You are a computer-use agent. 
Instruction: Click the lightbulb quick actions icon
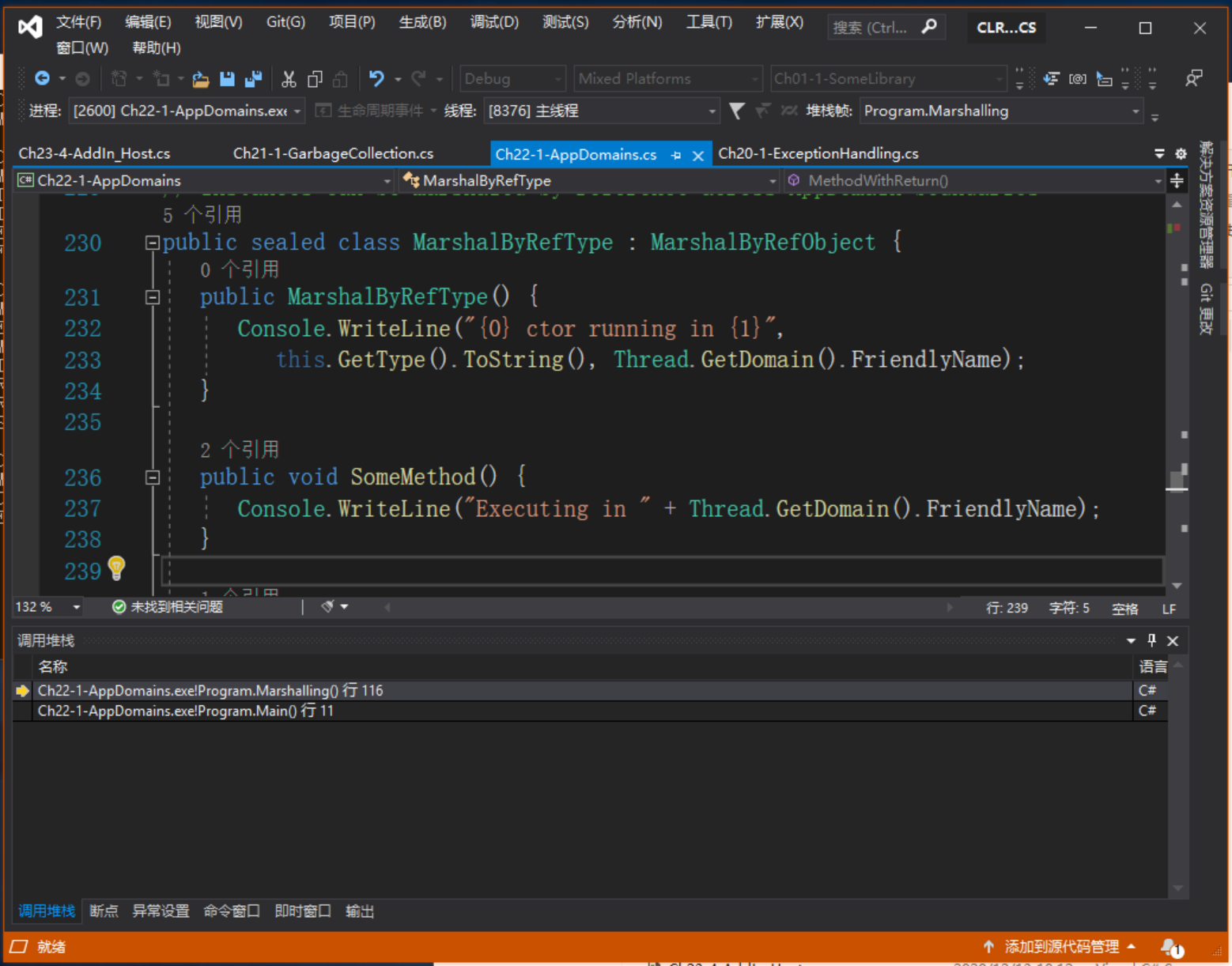116,567
